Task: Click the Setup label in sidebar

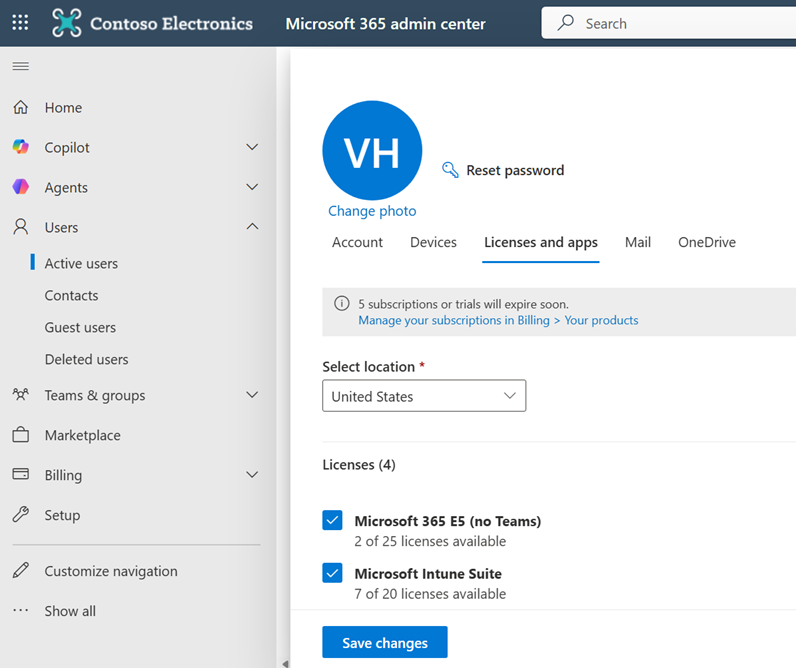Action: 63,515
